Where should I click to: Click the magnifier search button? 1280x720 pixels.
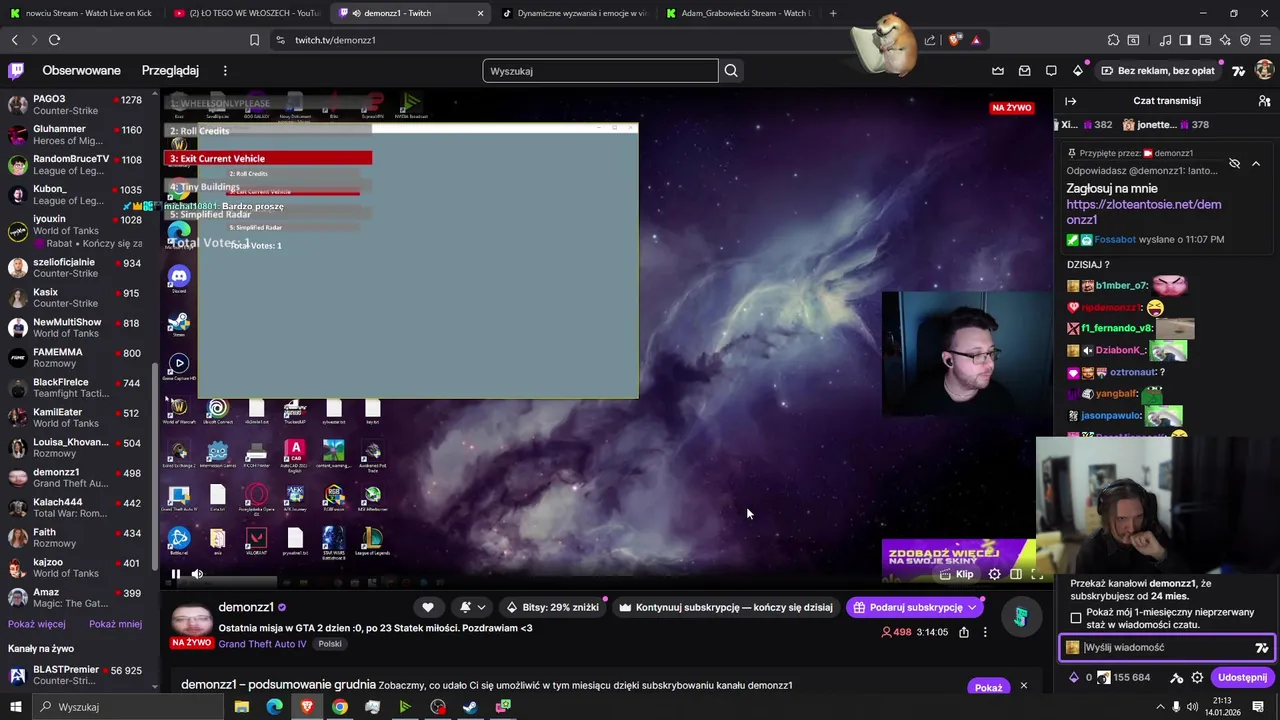[x=731, y=71]
